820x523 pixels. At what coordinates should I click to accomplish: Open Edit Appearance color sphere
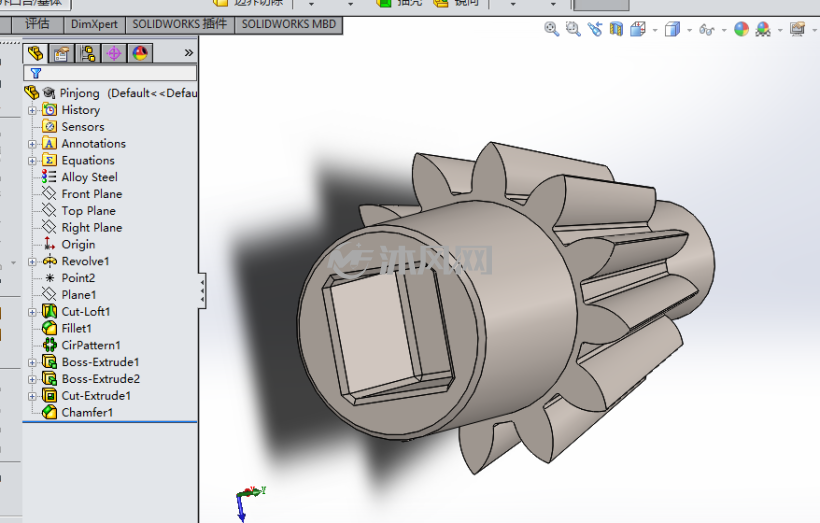tap(741, 29)
